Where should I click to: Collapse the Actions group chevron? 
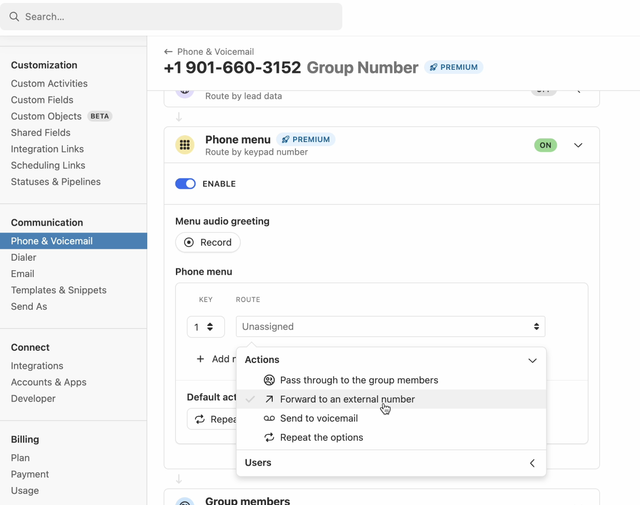click(x=532, y=360)
